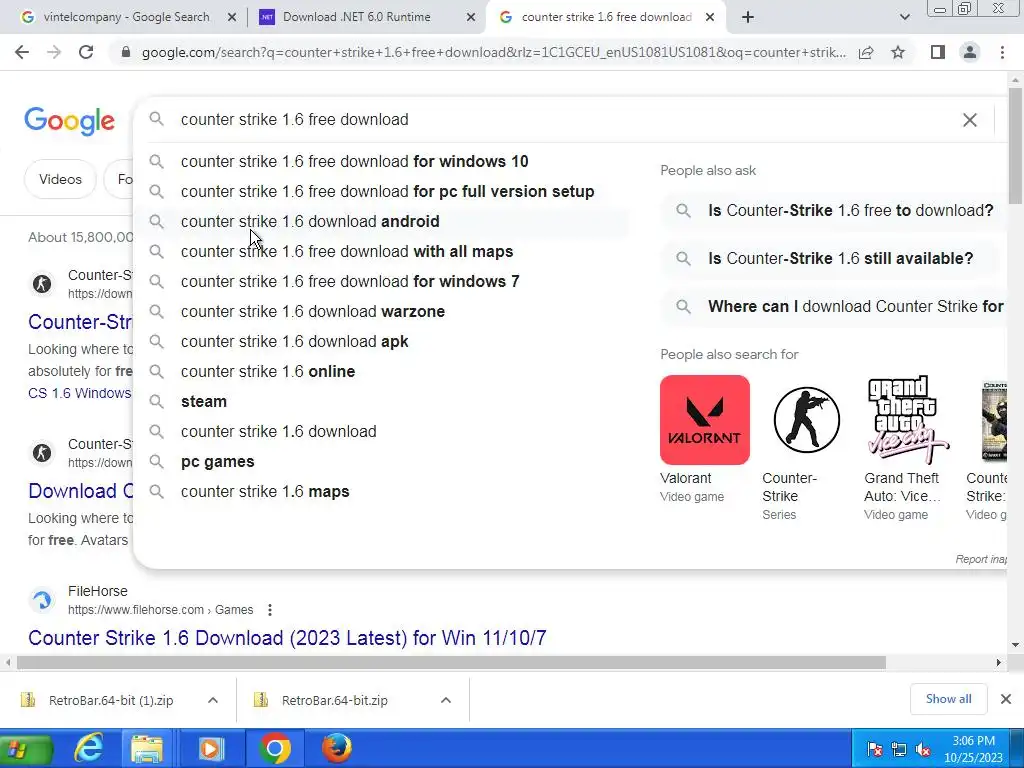Select suggestion 'download apk'
This screenshot has height=768, width=1024.
coord(382,342)
